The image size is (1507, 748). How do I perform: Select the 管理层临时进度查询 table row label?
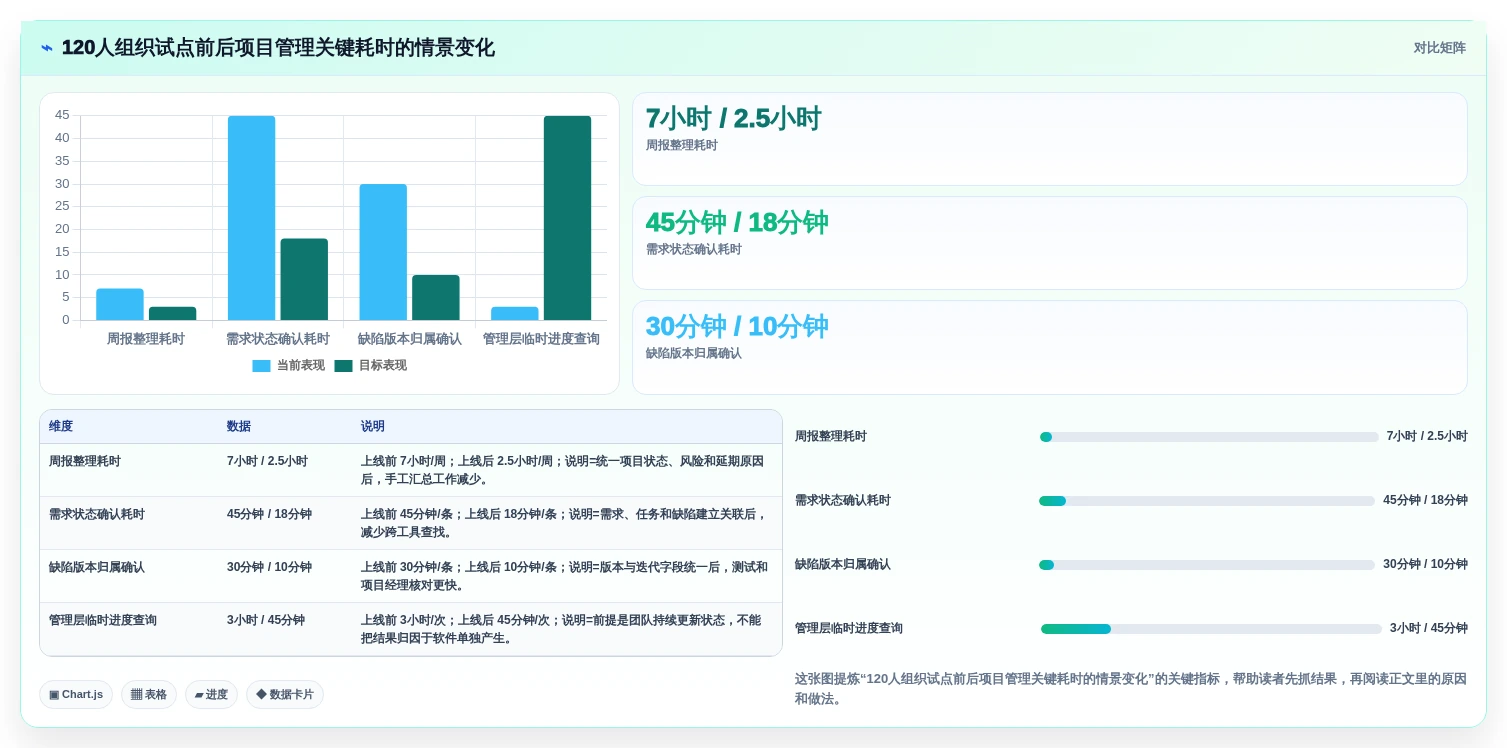pos(103,620)
